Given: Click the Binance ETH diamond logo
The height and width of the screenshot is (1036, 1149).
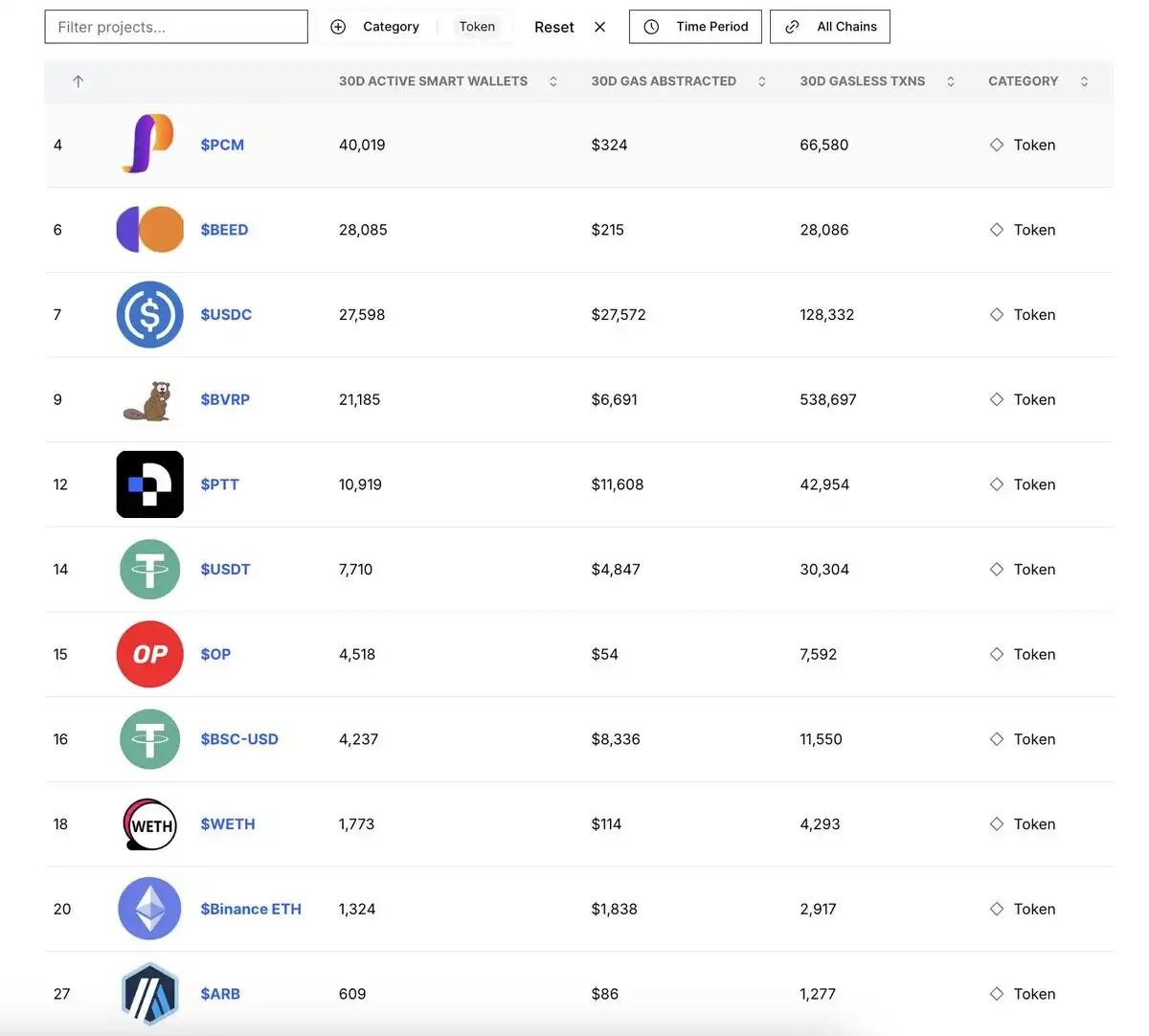Looking at the screenshot, I should (x=149, y=909).
